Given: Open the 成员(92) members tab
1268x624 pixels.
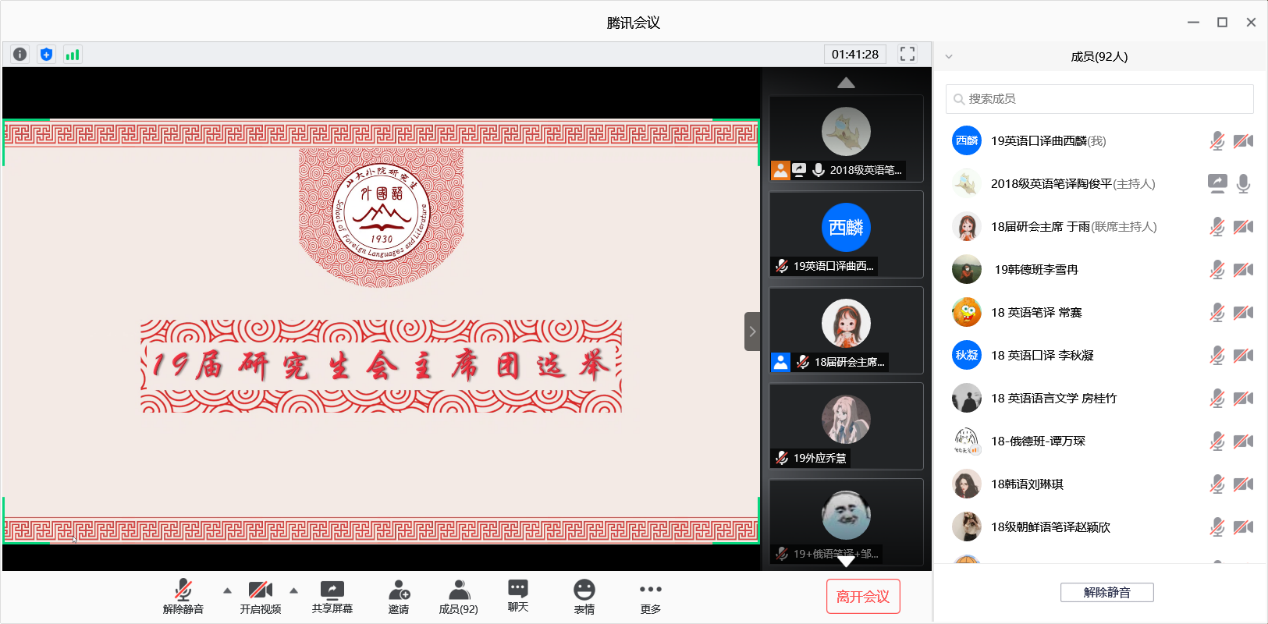Looking at the screenshot, I should (x=458, y=597).
